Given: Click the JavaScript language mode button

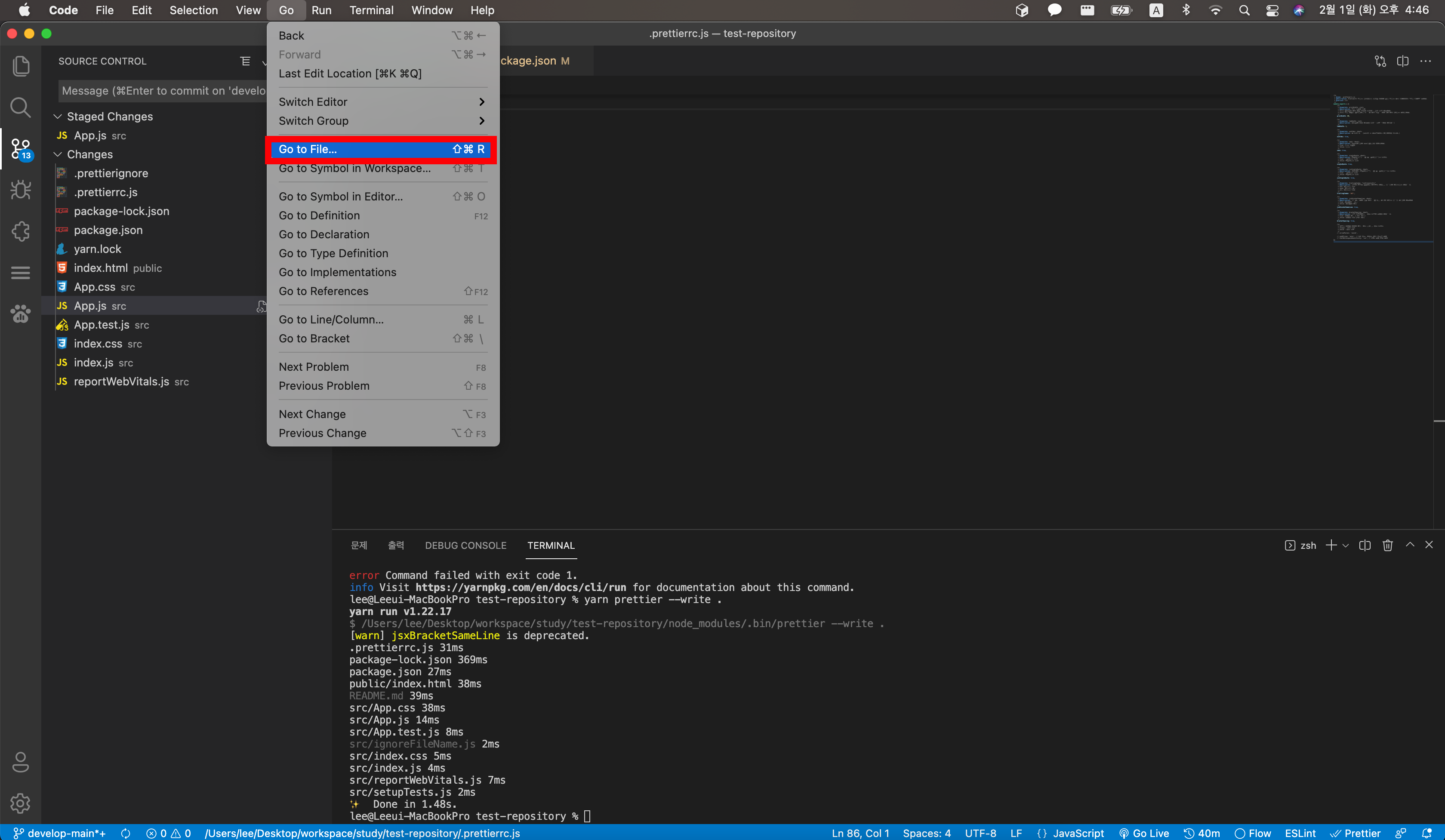Looking at the screenshot, I should click(x=1078, y=833).
